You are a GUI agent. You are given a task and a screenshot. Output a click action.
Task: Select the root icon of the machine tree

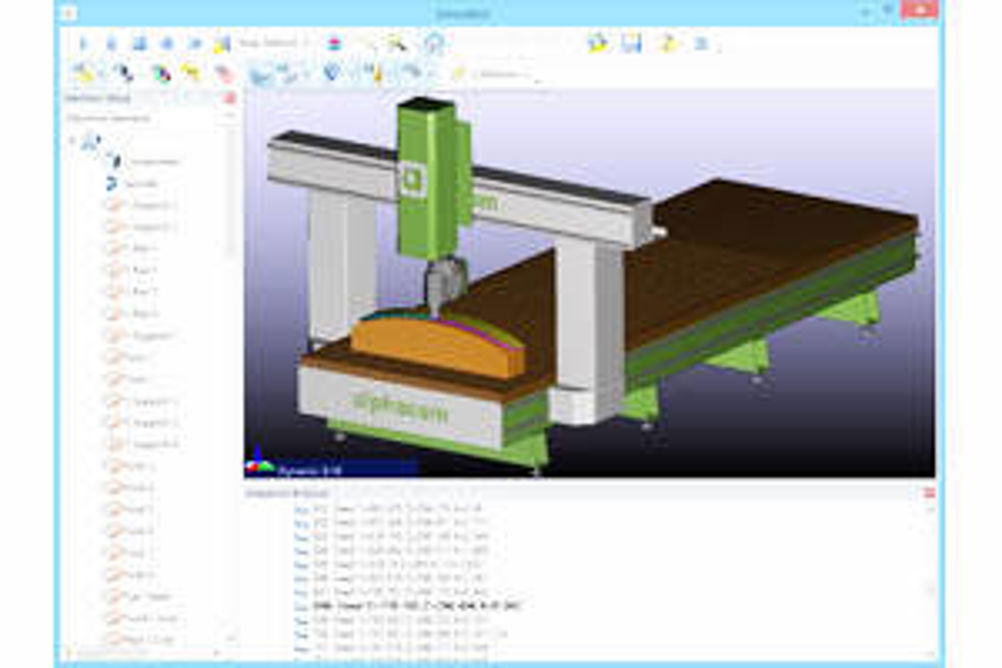[91, 141]
